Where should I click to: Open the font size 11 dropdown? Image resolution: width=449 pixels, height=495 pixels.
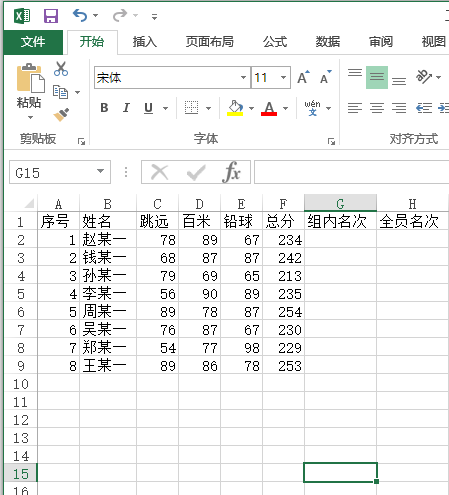(x=284, y=78)
